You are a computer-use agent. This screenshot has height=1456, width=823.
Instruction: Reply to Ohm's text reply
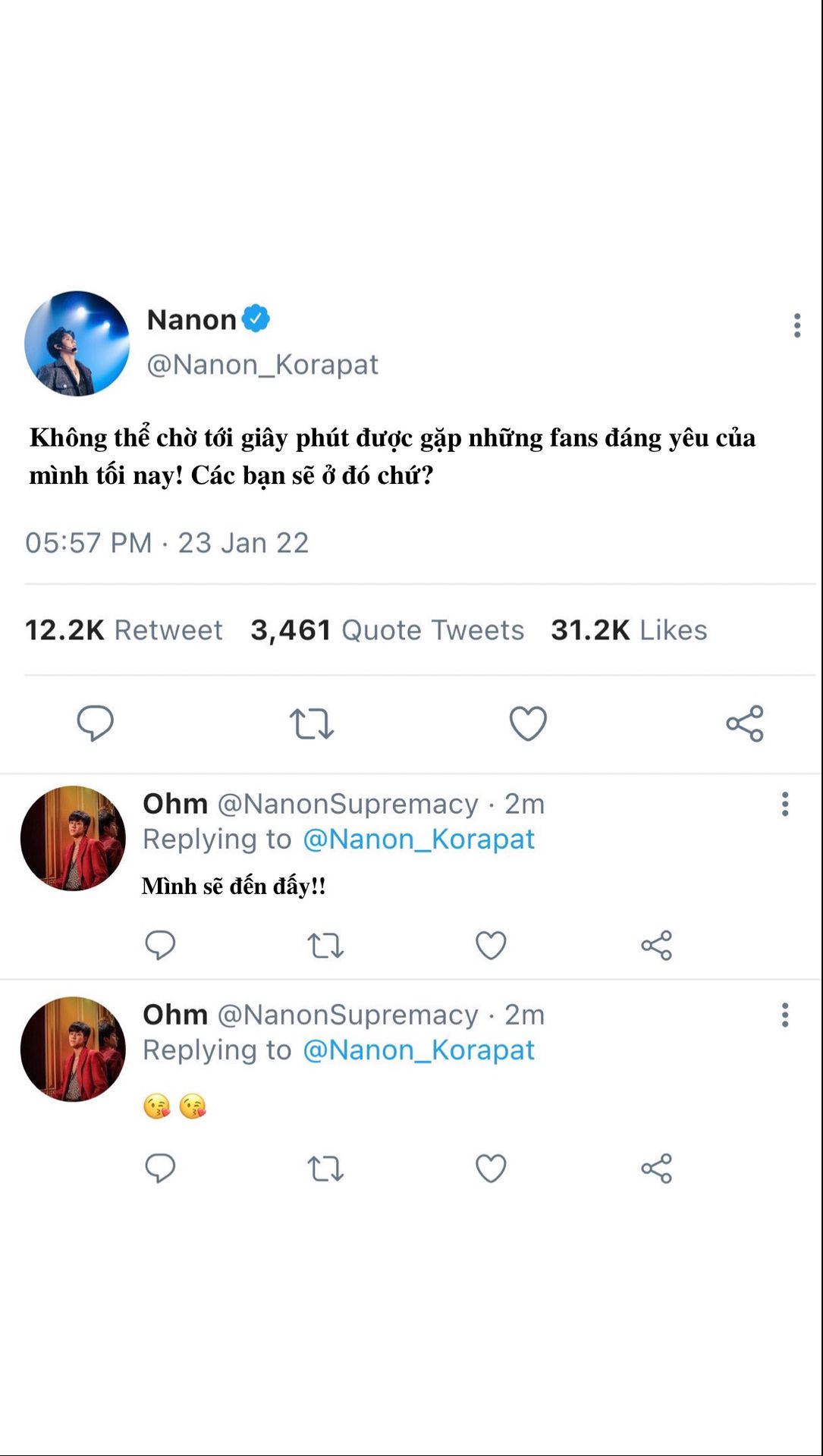pos(160,946)
